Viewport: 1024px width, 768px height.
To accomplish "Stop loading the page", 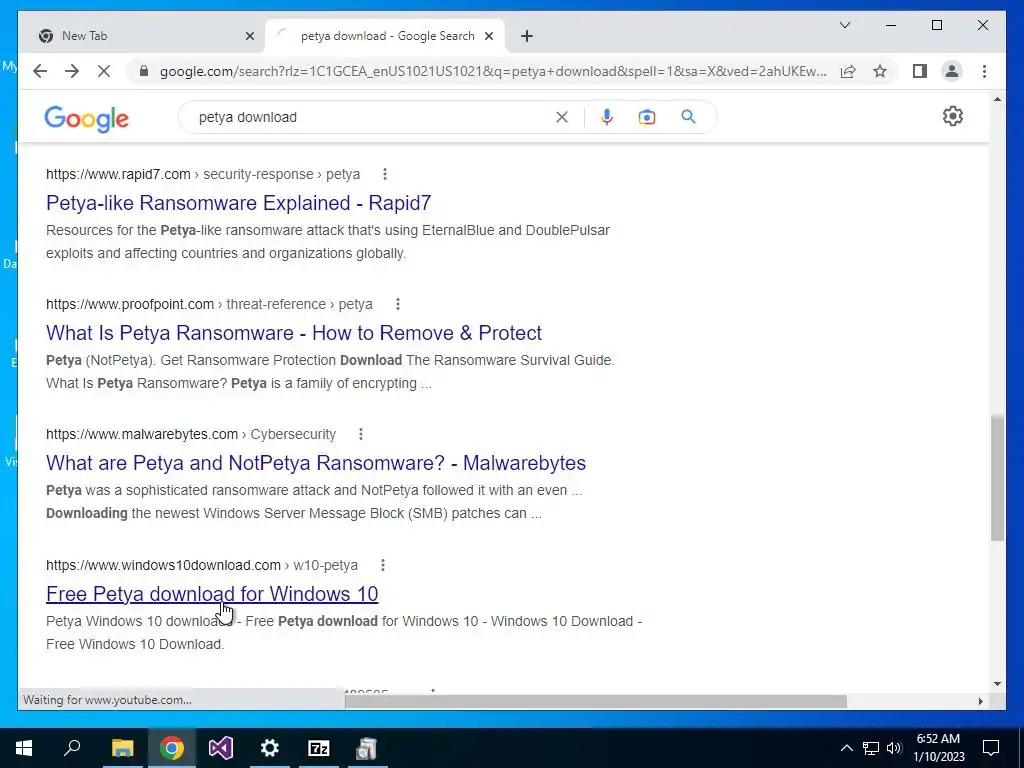I will click(104, 71).
